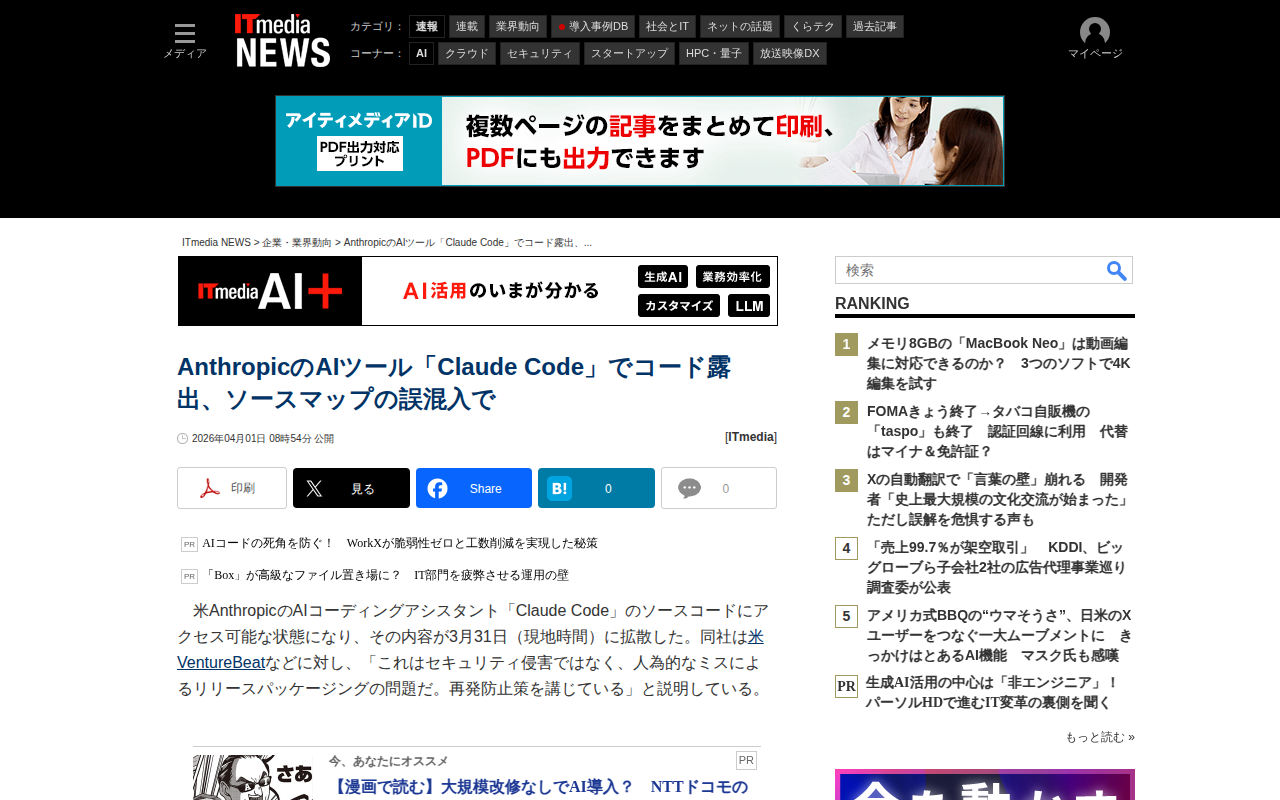Open PR article 生成AI活用の中心は非エンジニア

(x=992, y=692)
